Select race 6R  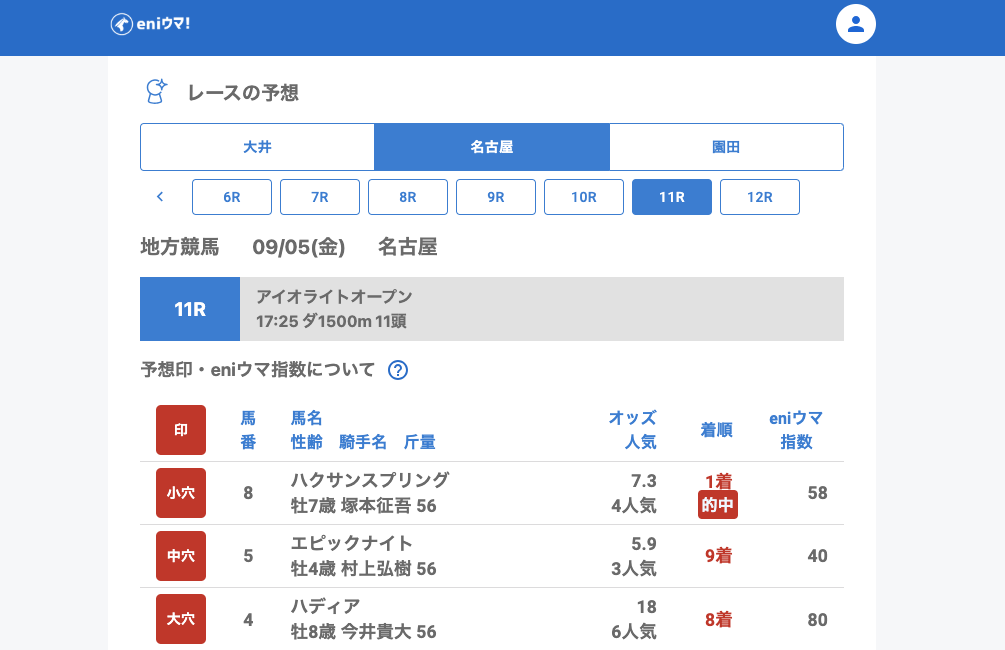232,197
